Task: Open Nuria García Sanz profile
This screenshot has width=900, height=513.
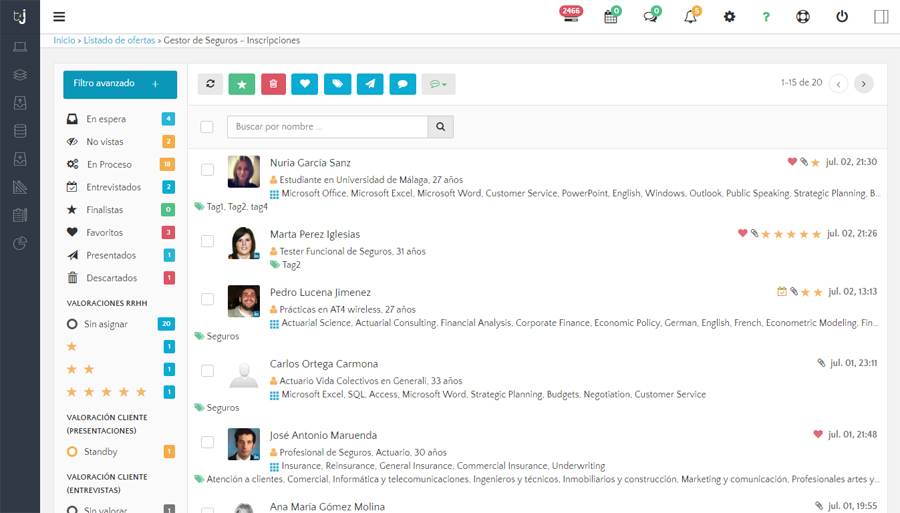Action: 310,163
